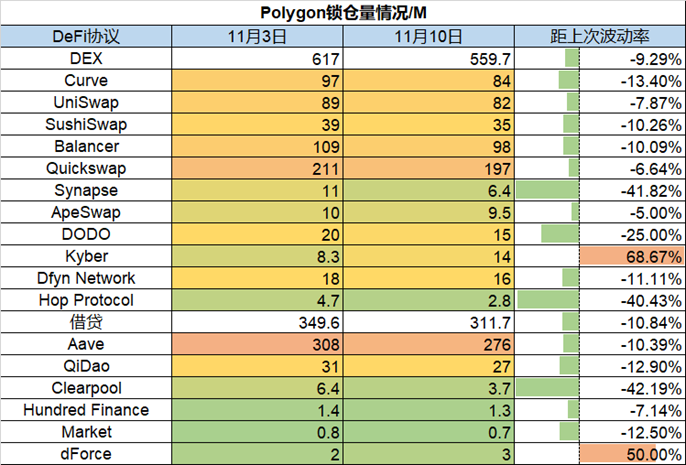Select the Balancer value 109 cell
This screenshot has height=465, width=686.
coord(257,146)
